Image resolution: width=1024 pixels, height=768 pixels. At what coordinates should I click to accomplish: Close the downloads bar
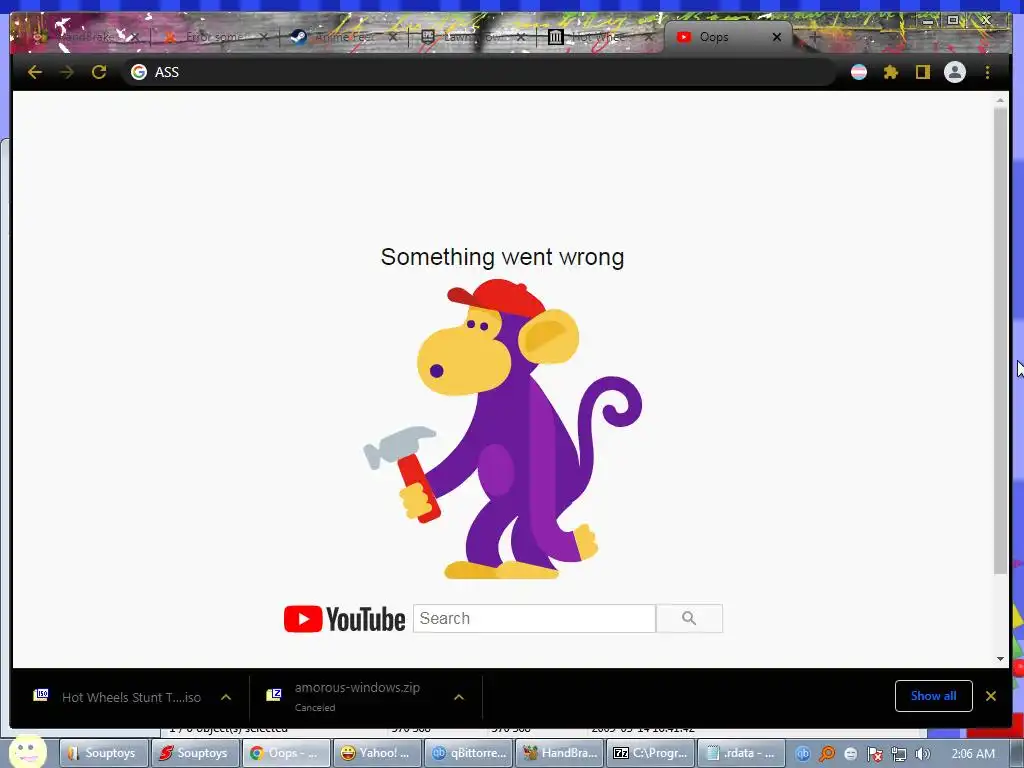coord(991,696)
